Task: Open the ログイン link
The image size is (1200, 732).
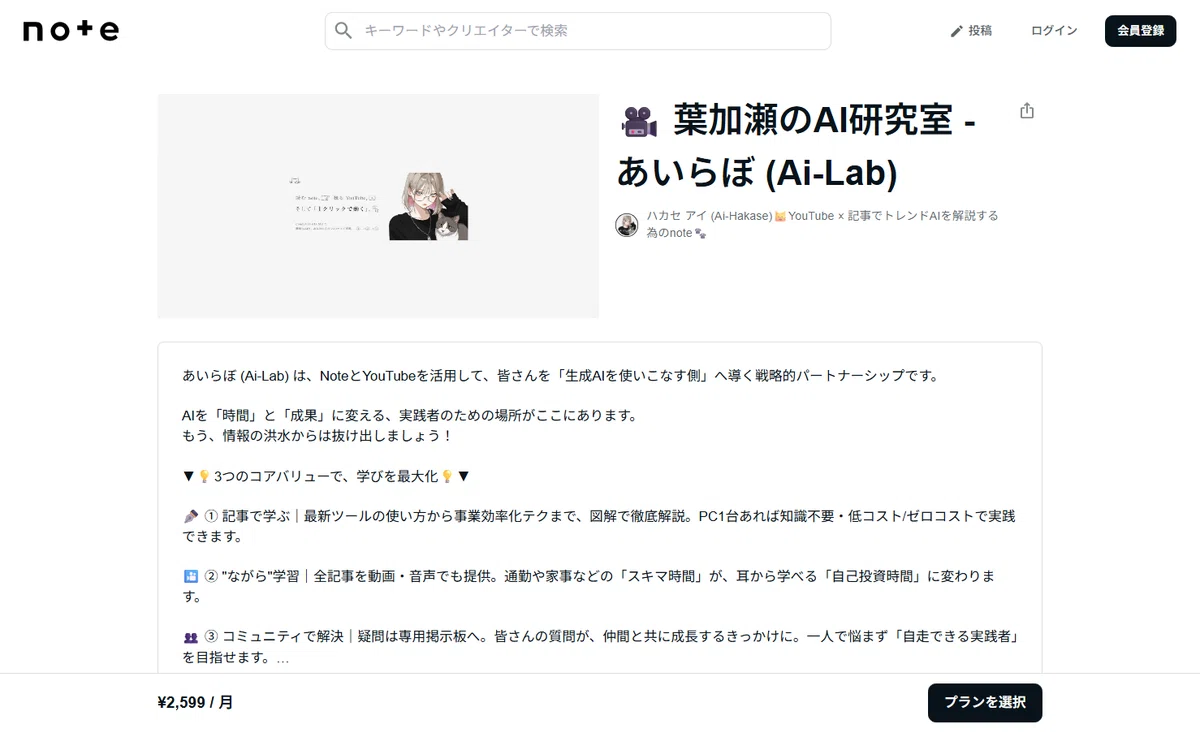Action: pyautogui.click(x=1054, y=31)
